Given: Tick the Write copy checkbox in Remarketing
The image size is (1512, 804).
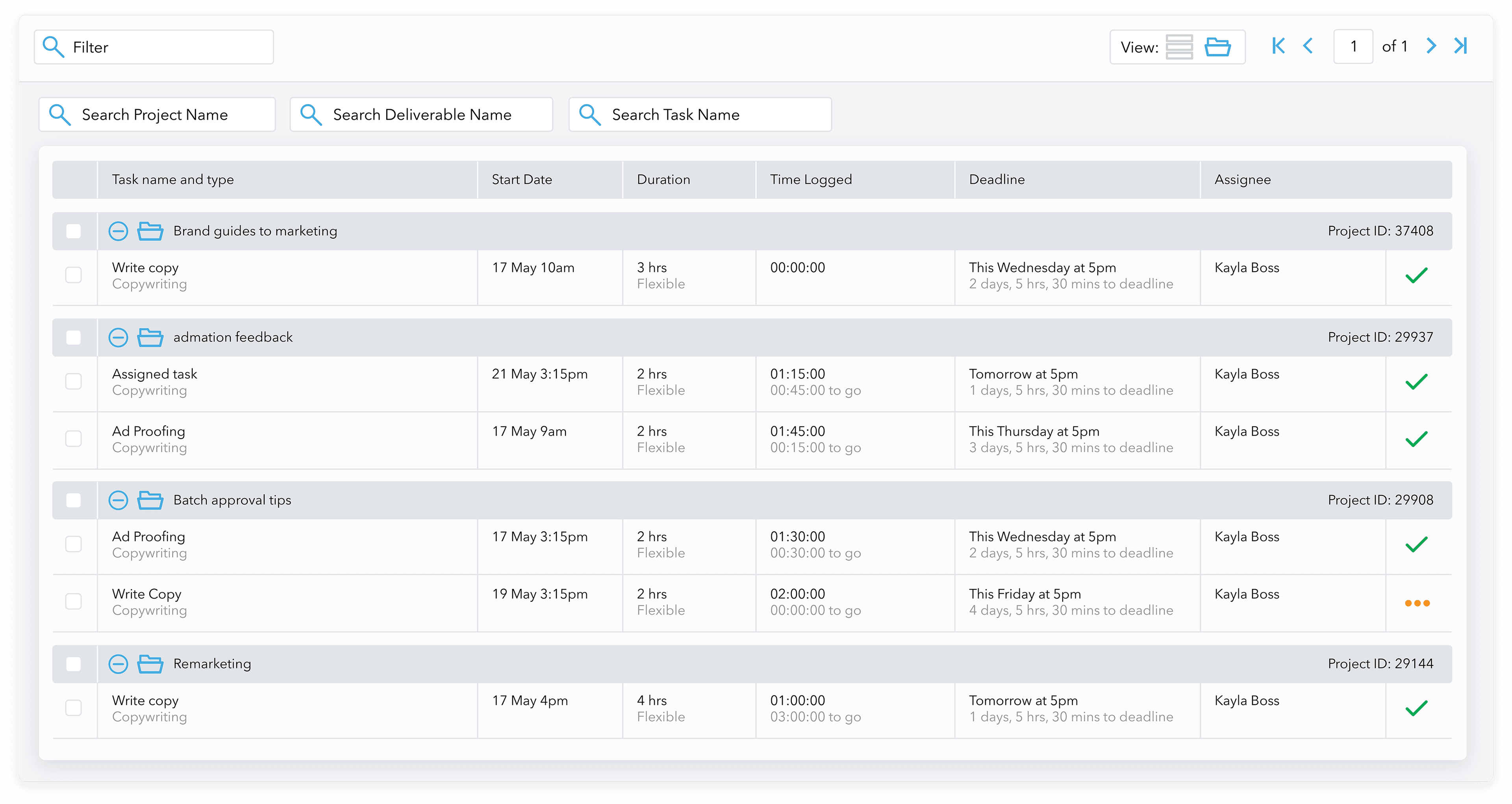Looking at the screenshot, I should 74,708.
